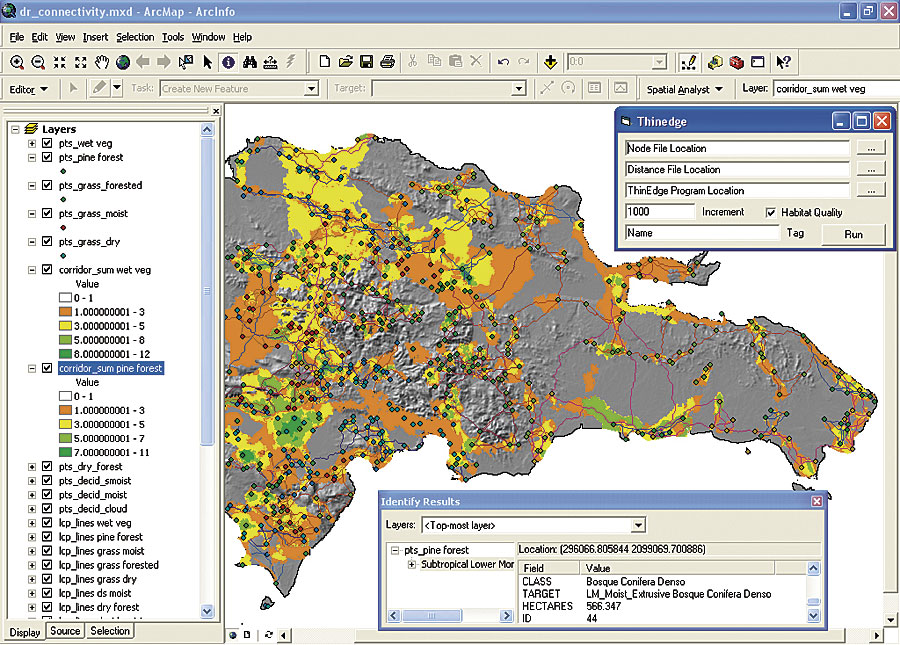Screen dimensions: 900x645
Task: Click the Add Data button
Action: [x=549, y=62]
